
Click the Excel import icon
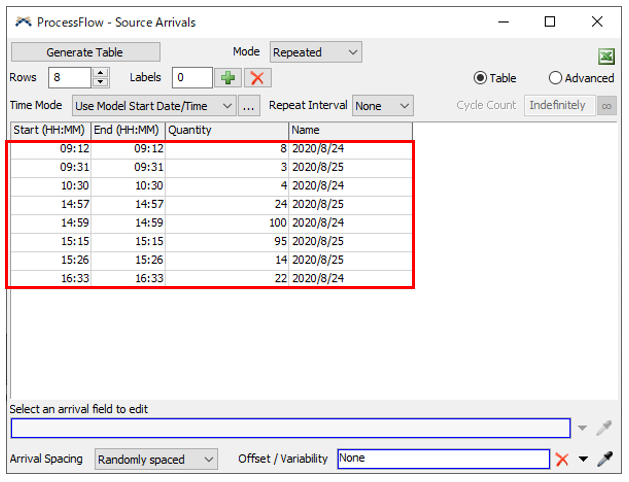coord(605,57)
